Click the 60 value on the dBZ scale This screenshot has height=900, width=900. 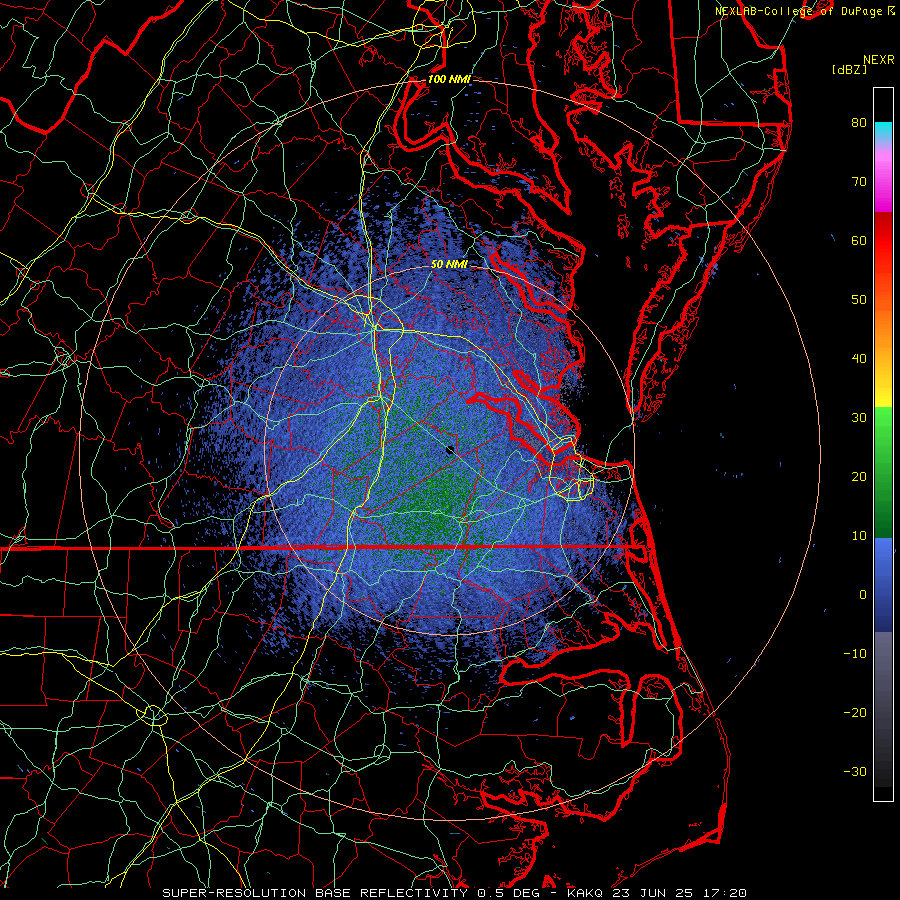click(x=859, y=240)
